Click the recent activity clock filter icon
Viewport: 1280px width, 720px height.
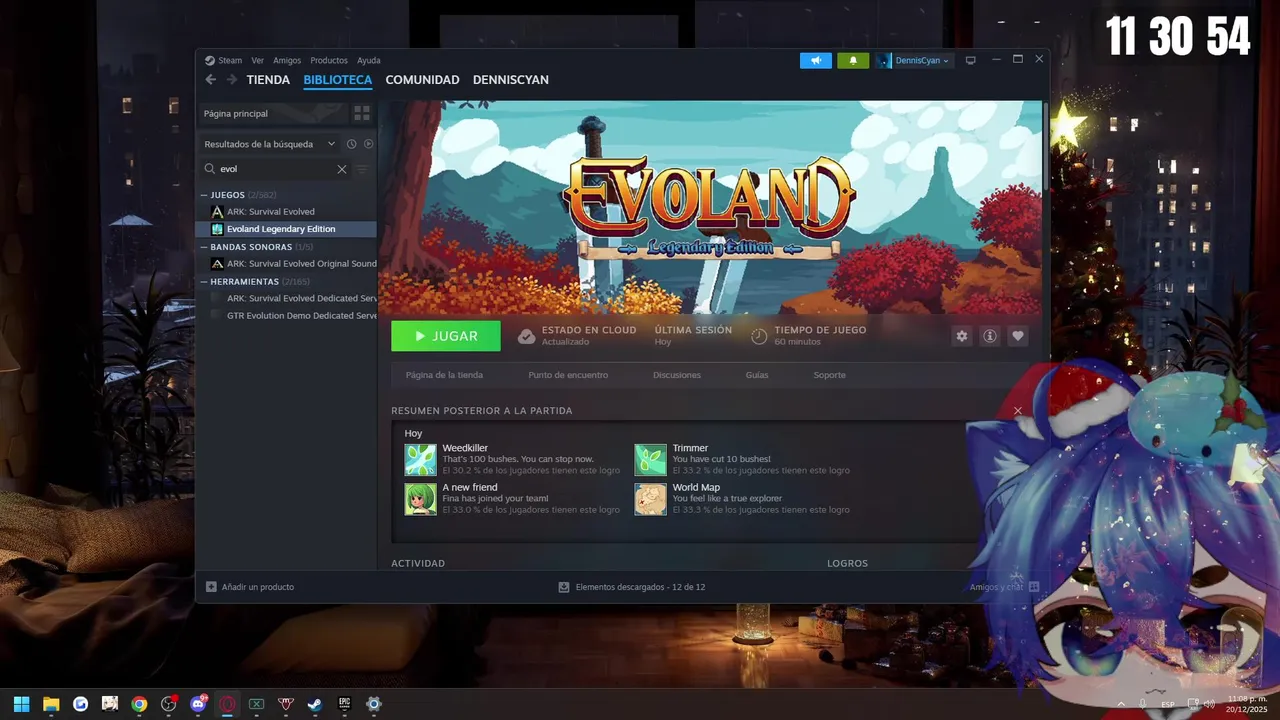[x=351, y=144]
